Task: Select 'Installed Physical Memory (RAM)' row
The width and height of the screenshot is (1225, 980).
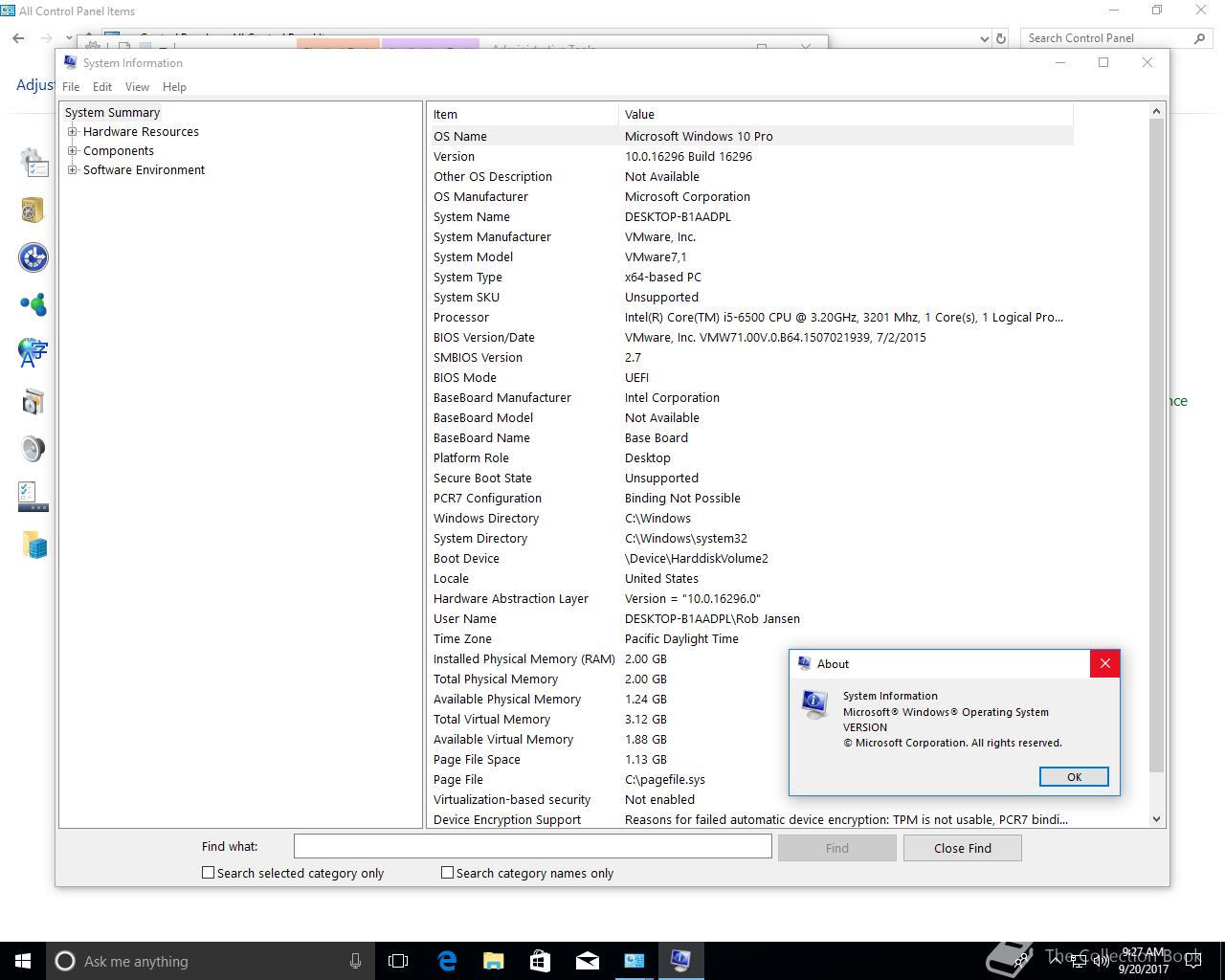Action: 751,658
